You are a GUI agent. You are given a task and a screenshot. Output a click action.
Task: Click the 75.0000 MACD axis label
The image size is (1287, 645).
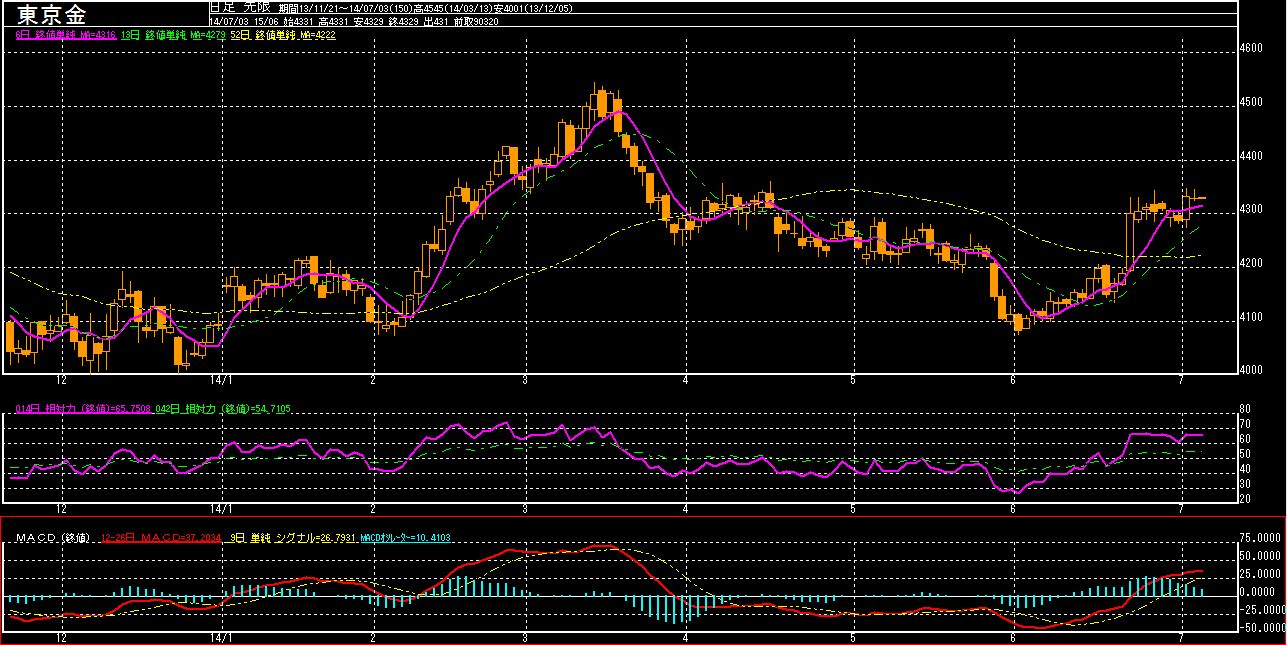pos(1260,537)
